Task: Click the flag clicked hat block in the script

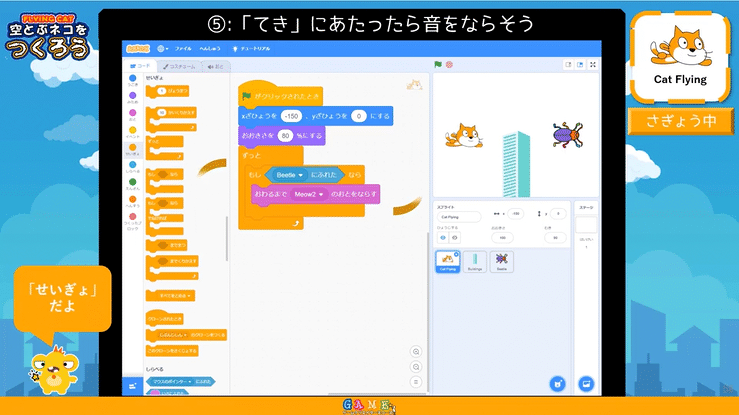Action: [x=281, y=96]
